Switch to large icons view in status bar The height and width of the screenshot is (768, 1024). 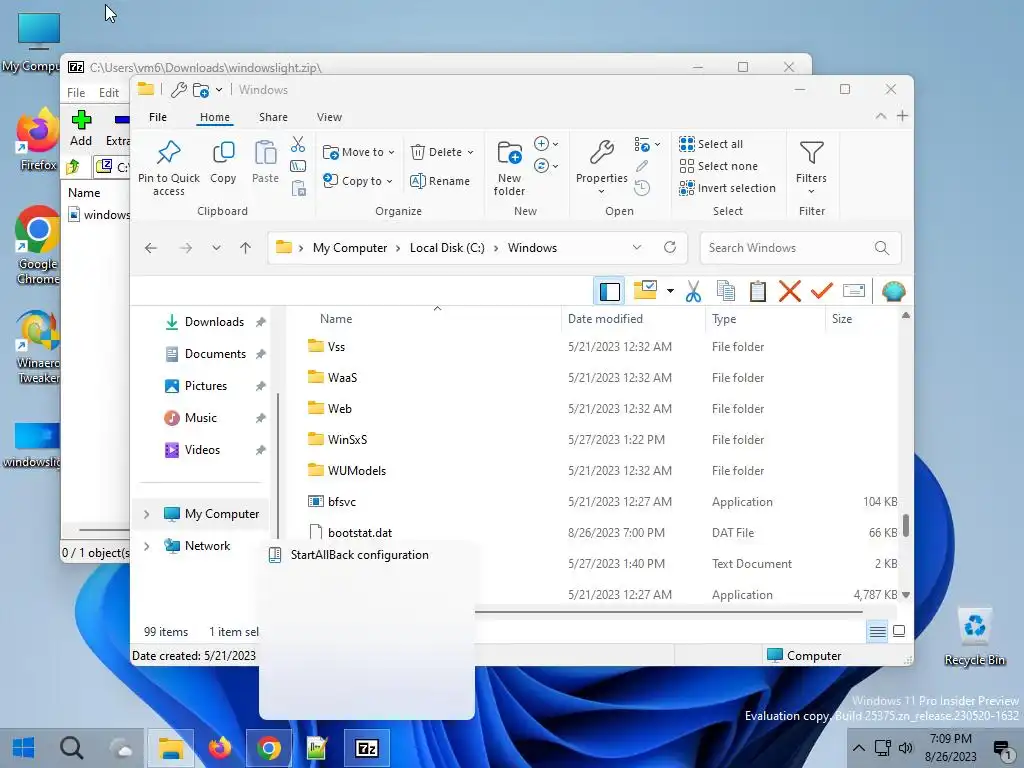pyautogui.click(x=899, y=632)
